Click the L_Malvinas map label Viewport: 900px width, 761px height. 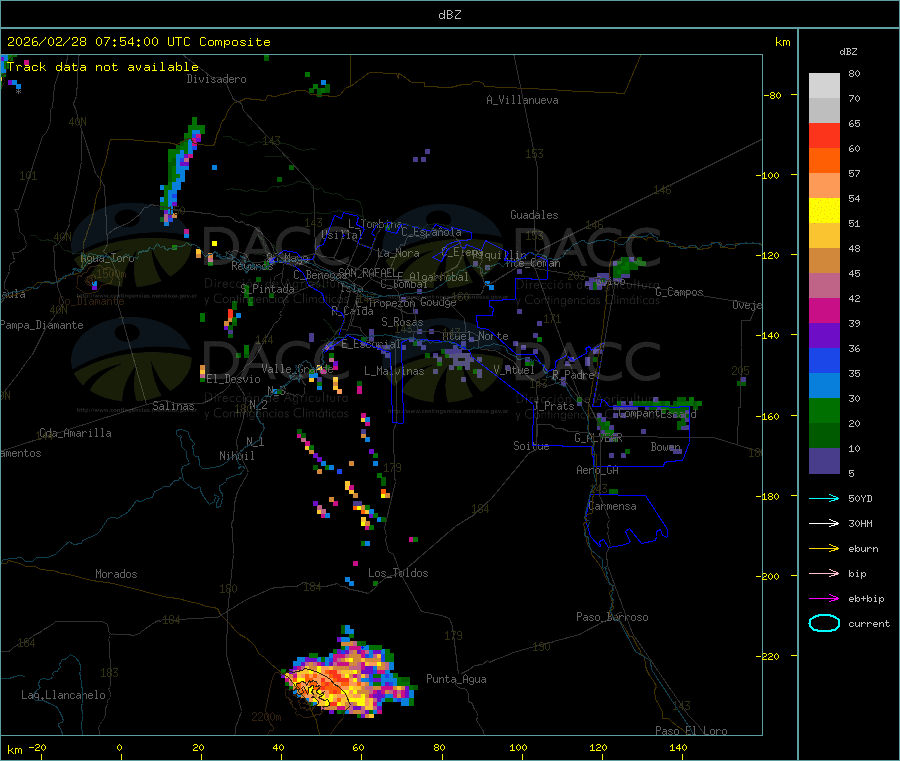394,371
